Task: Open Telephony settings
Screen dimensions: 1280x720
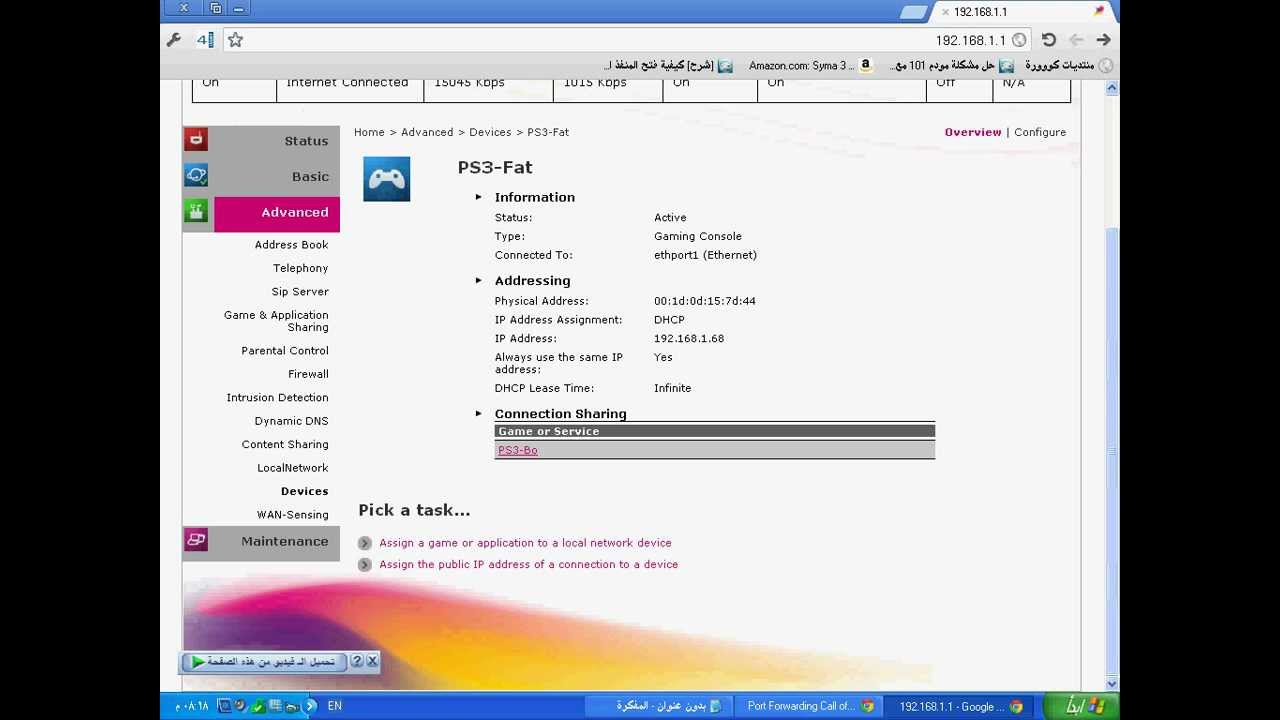Action: [300, 268]
